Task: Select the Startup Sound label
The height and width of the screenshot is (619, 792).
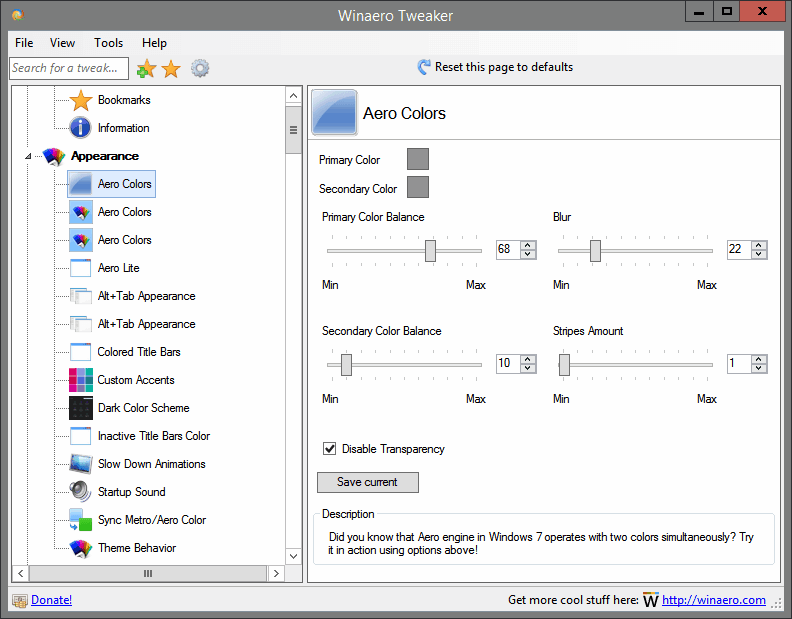Action: click(131, 492)
